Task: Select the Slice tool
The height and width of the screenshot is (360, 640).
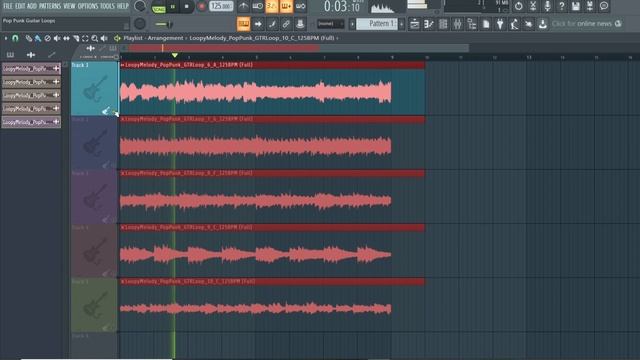Action: pos(76,38)
